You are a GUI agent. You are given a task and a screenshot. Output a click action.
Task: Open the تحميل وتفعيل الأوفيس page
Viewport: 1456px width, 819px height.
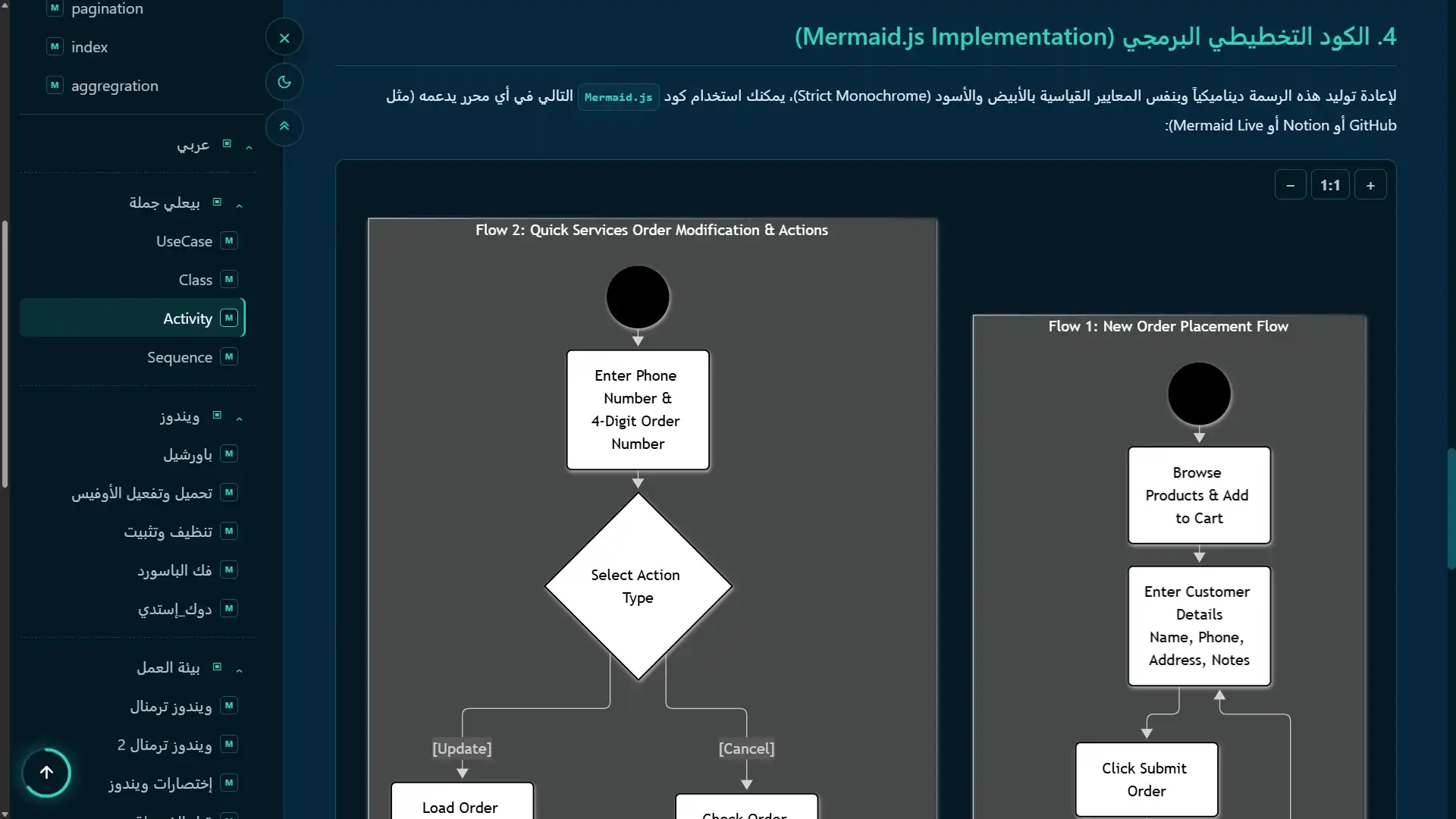pos(142,493)
